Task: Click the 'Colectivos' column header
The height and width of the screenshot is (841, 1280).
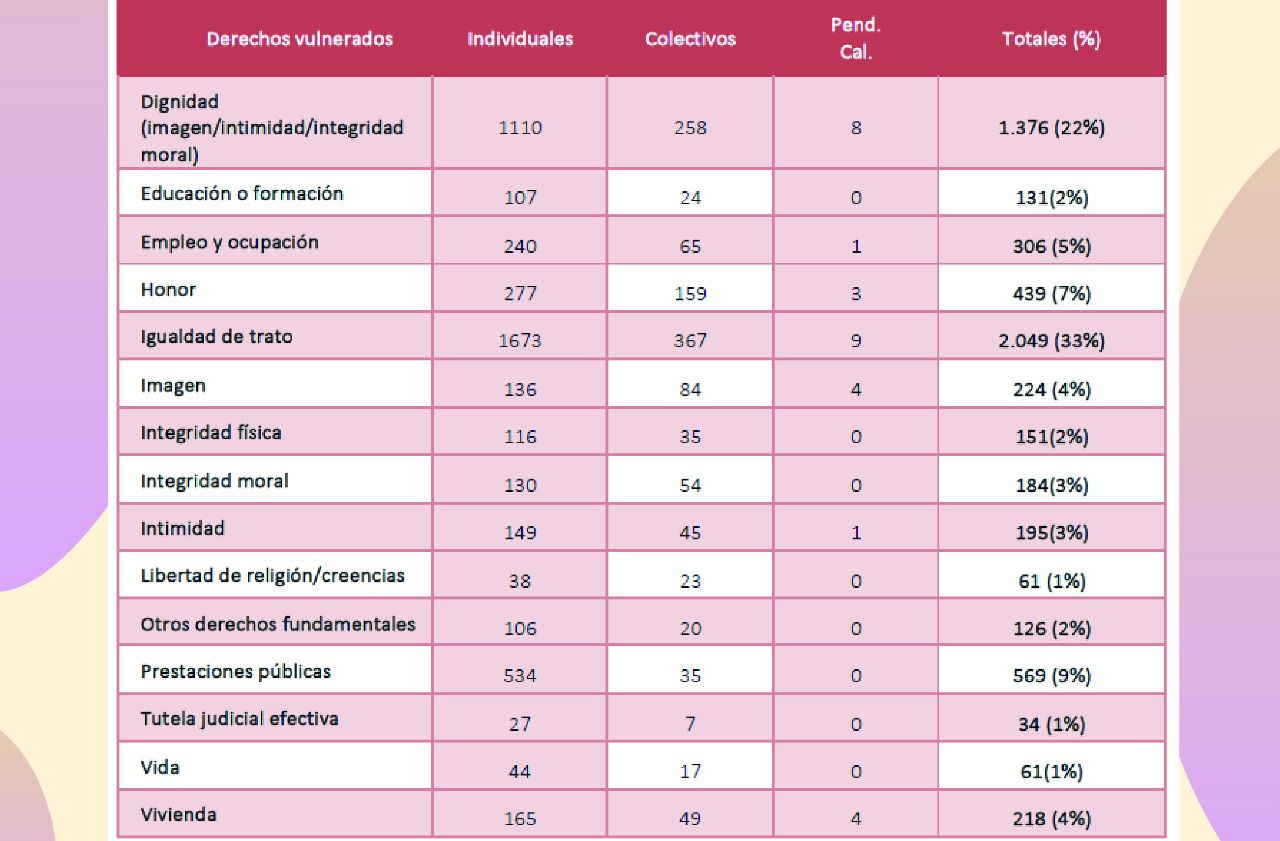Action: point(690,39)
